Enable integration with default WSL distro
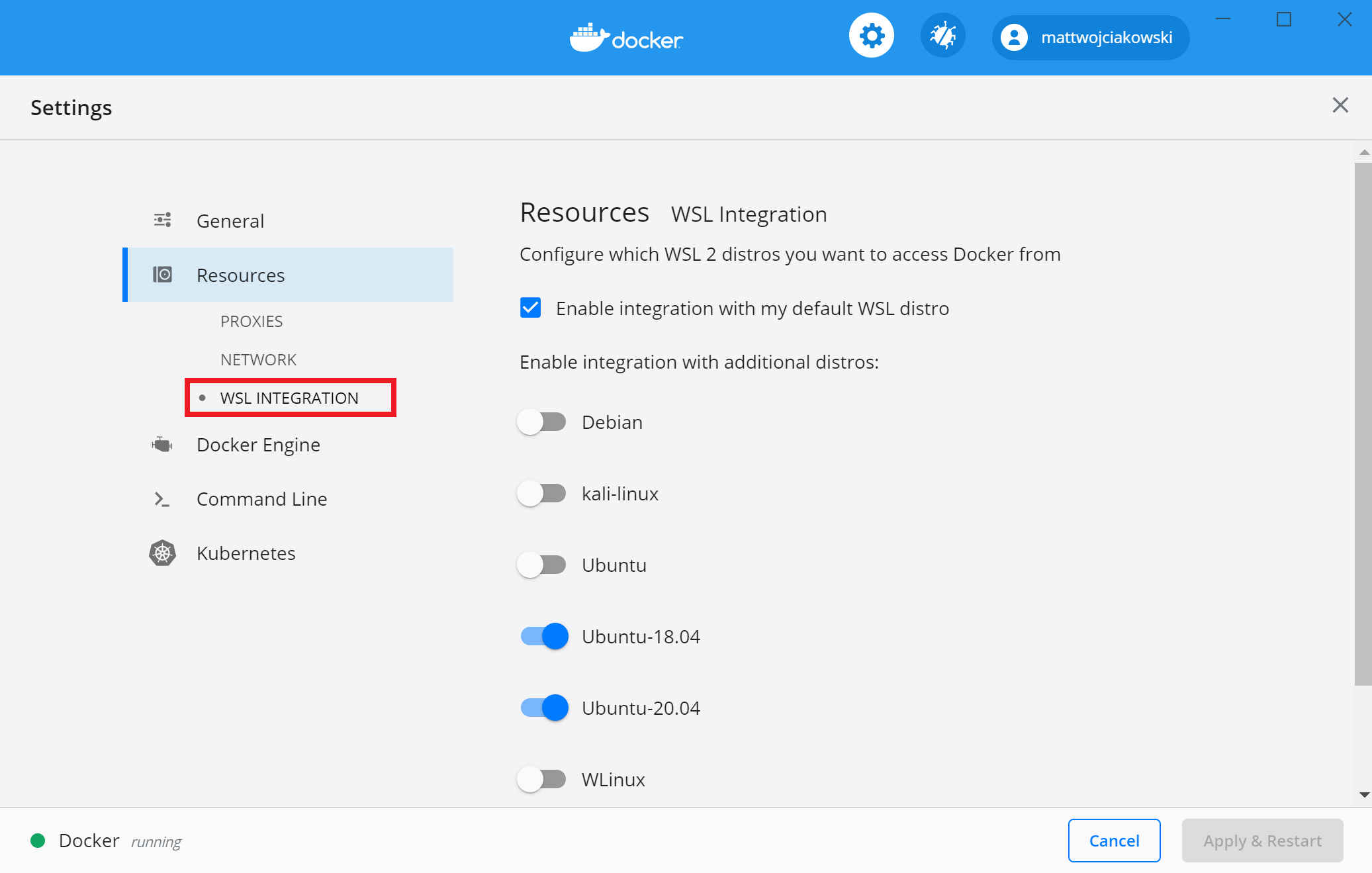The image size is (1372, 873). coord(531,308)
